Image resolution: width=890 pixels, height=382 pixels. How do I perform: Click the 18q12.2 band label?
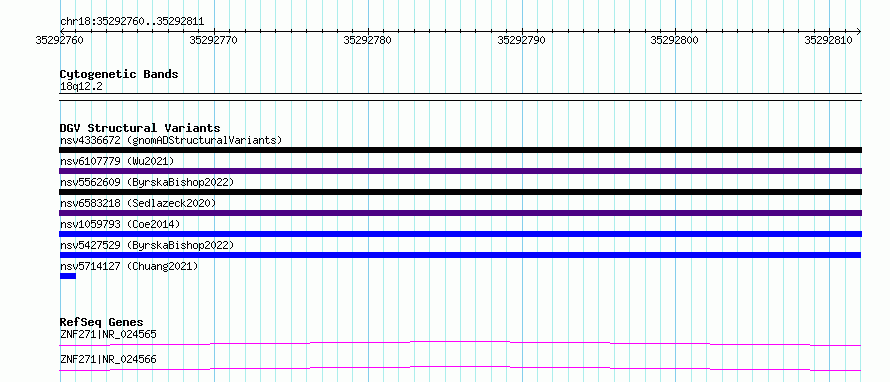(x=81, y=87)
